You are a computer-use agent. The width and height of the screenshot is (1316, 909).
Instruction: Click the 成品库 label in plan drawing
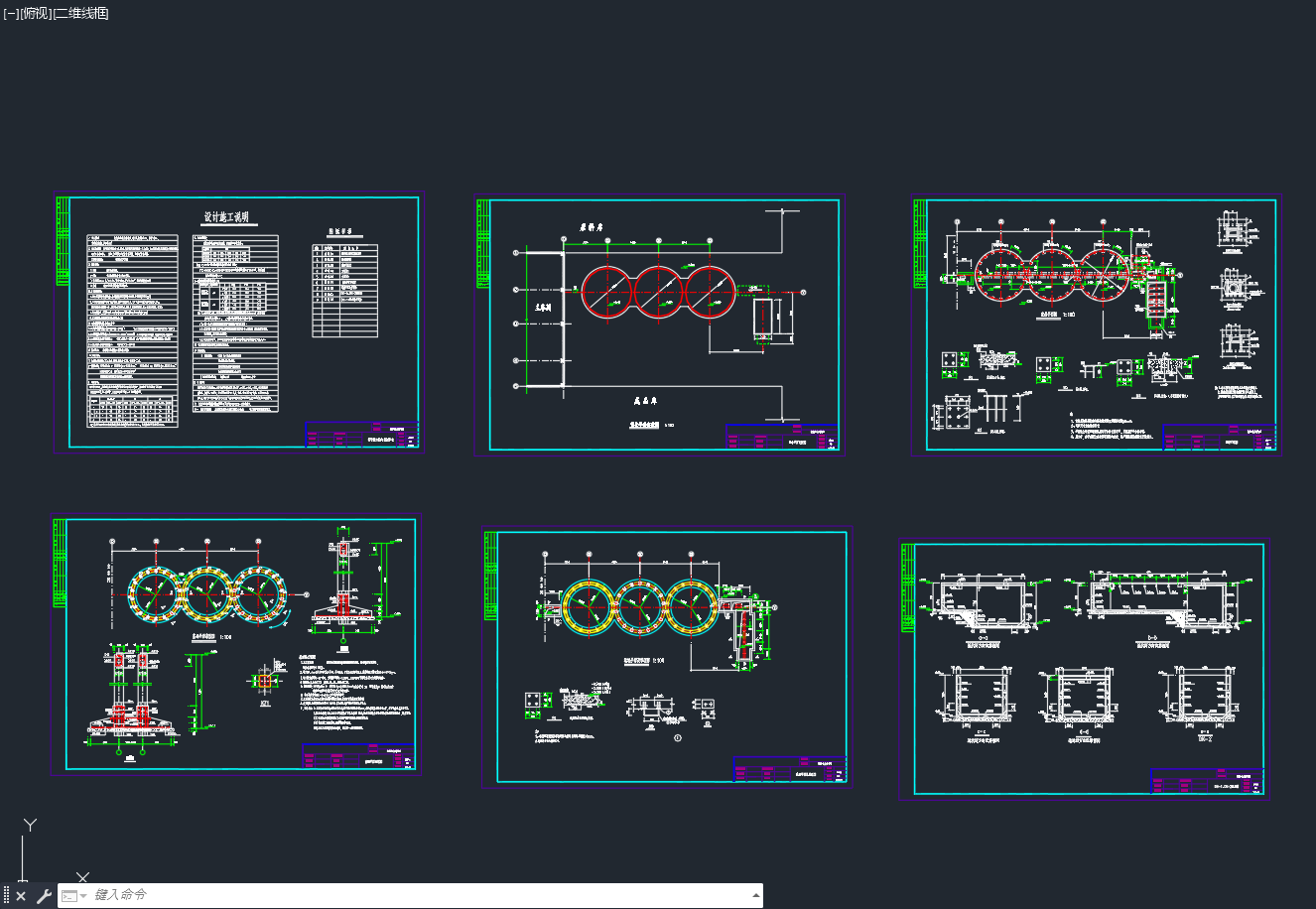point(647,402)
